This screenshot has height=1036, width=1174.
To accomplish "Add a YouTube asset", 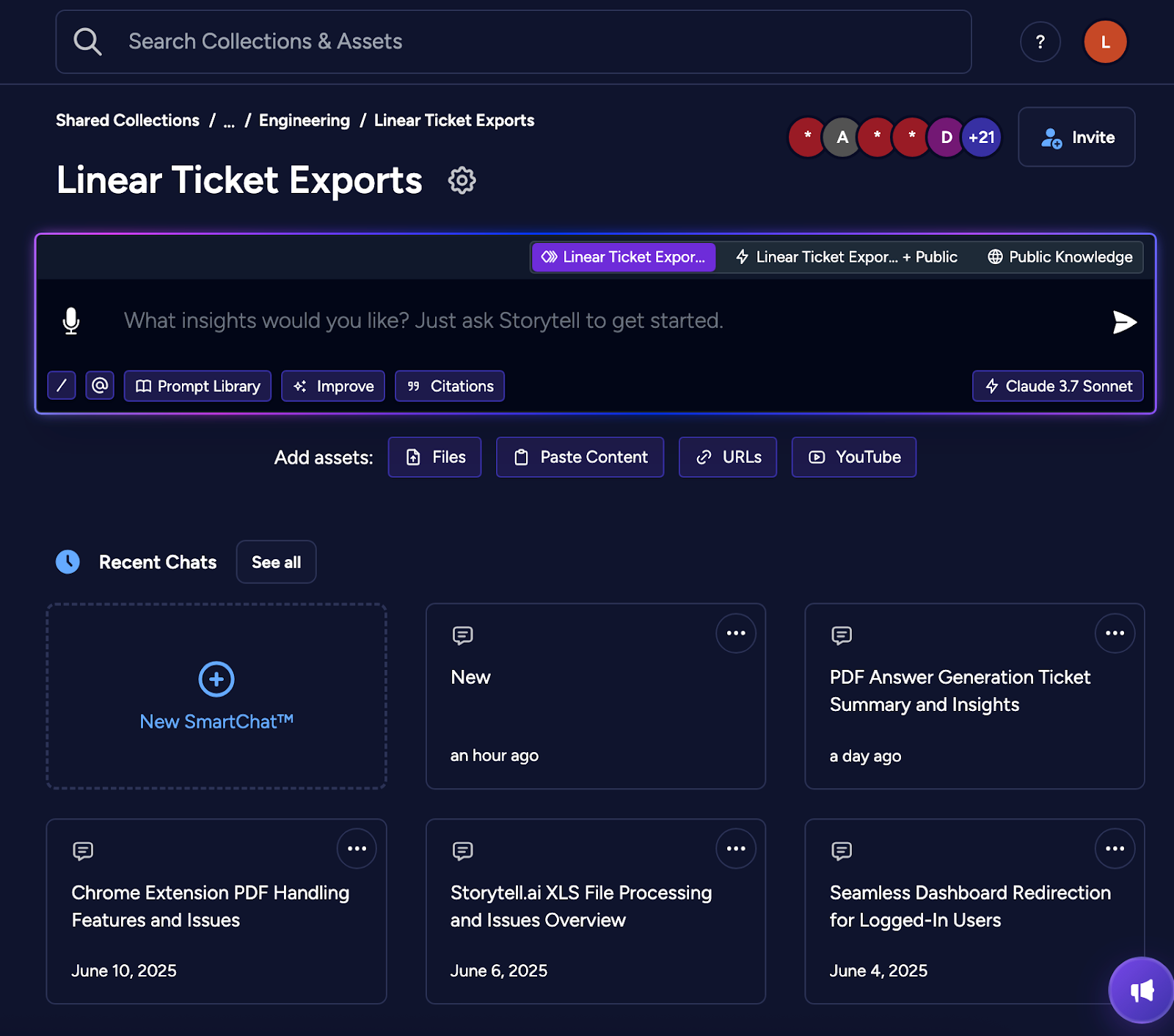I will click(x=854, y=457).
